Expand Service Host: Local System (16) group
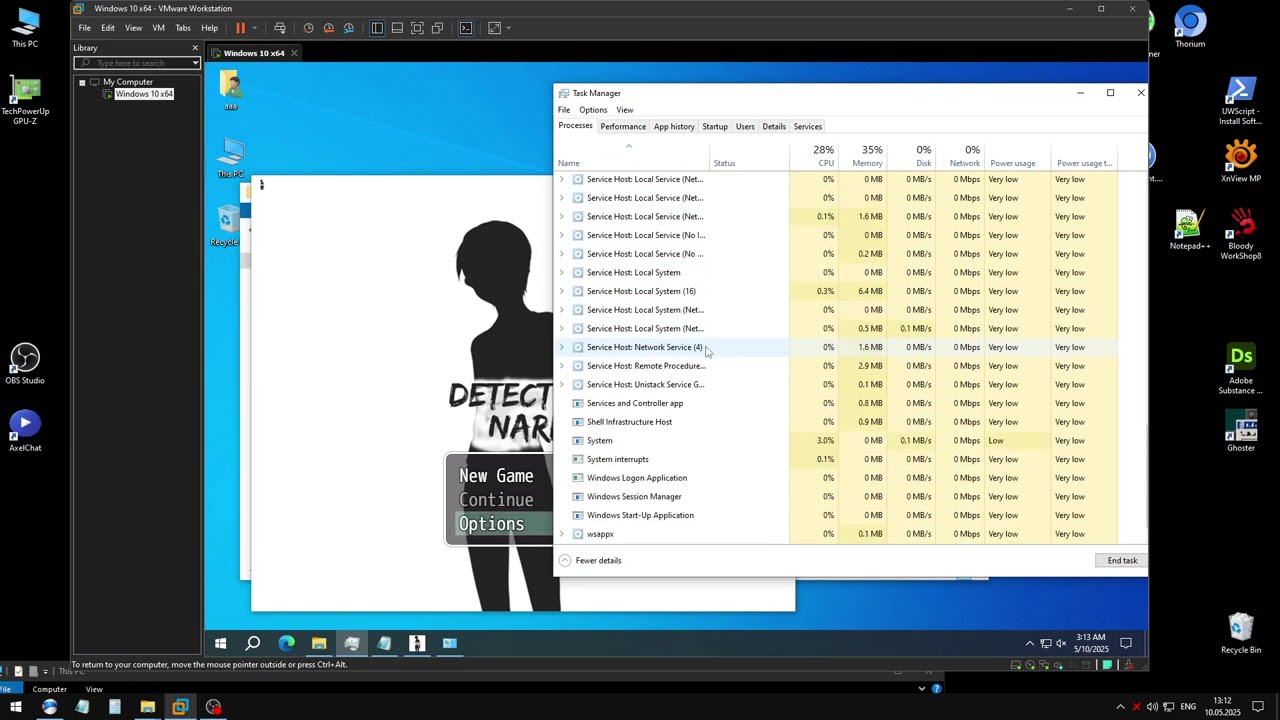The height and width of the screenshot is (720, 1280). point(561,291)
